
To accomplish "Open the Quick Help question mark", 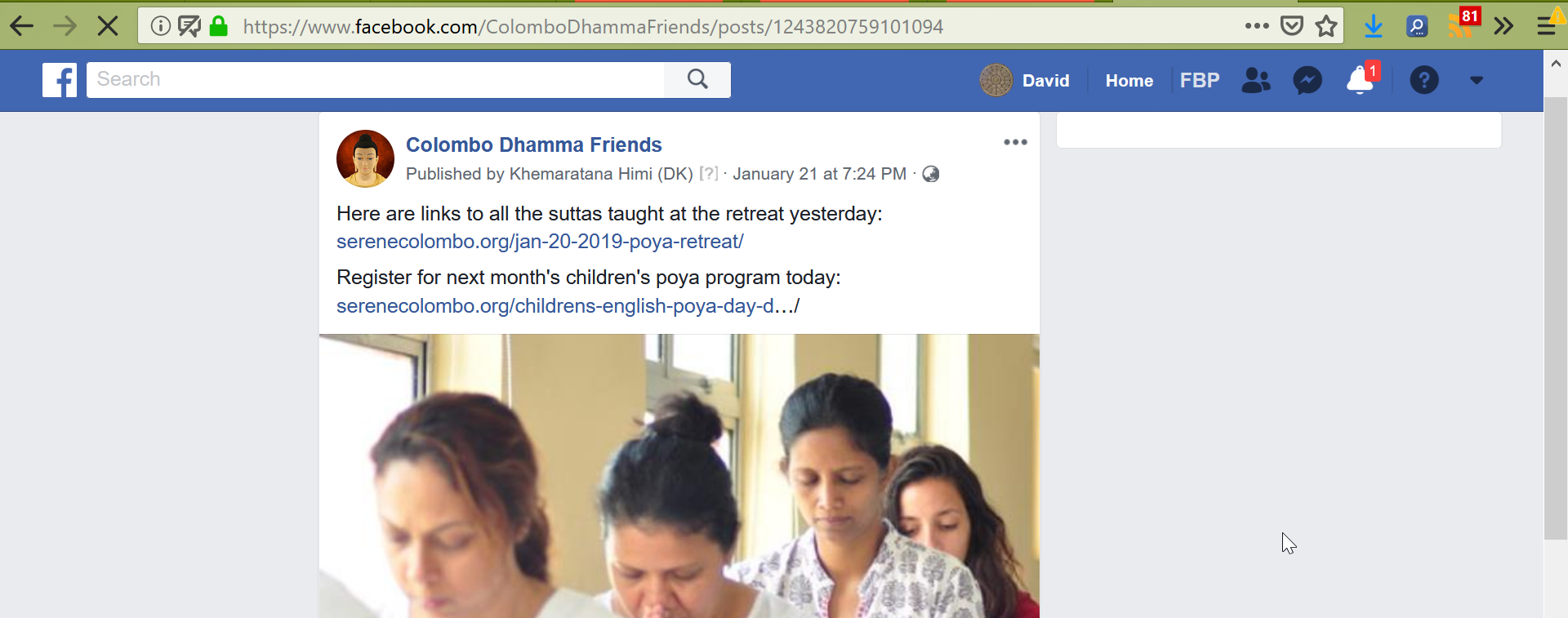I will [1423, 80].
